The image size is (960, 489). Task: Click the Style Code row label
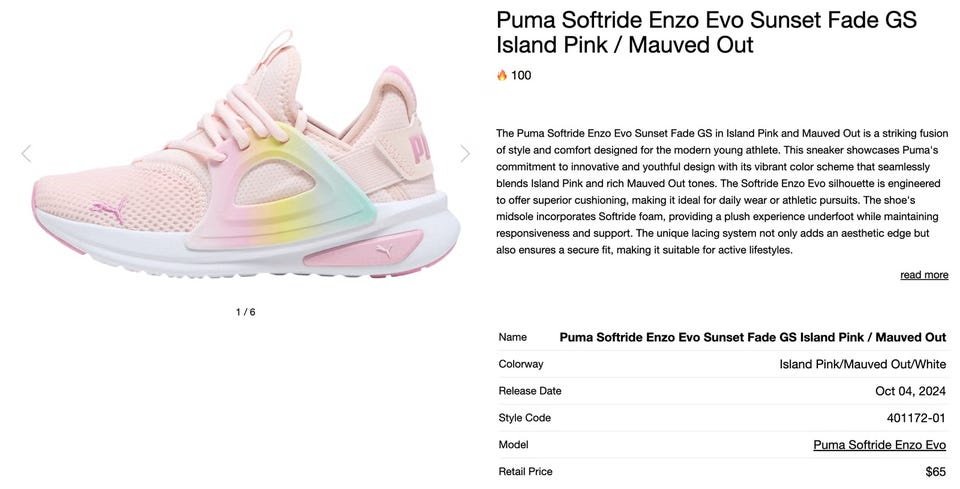click(x=525, y=418)
